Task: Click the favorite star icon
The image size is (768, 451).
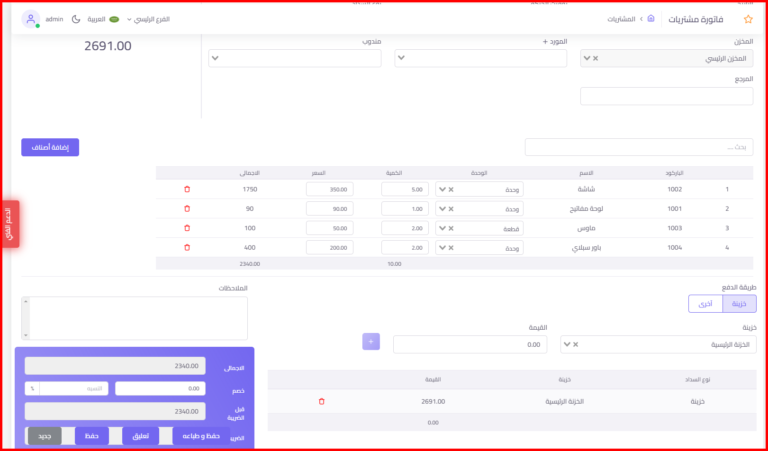Action: click(x=748, y=19)
